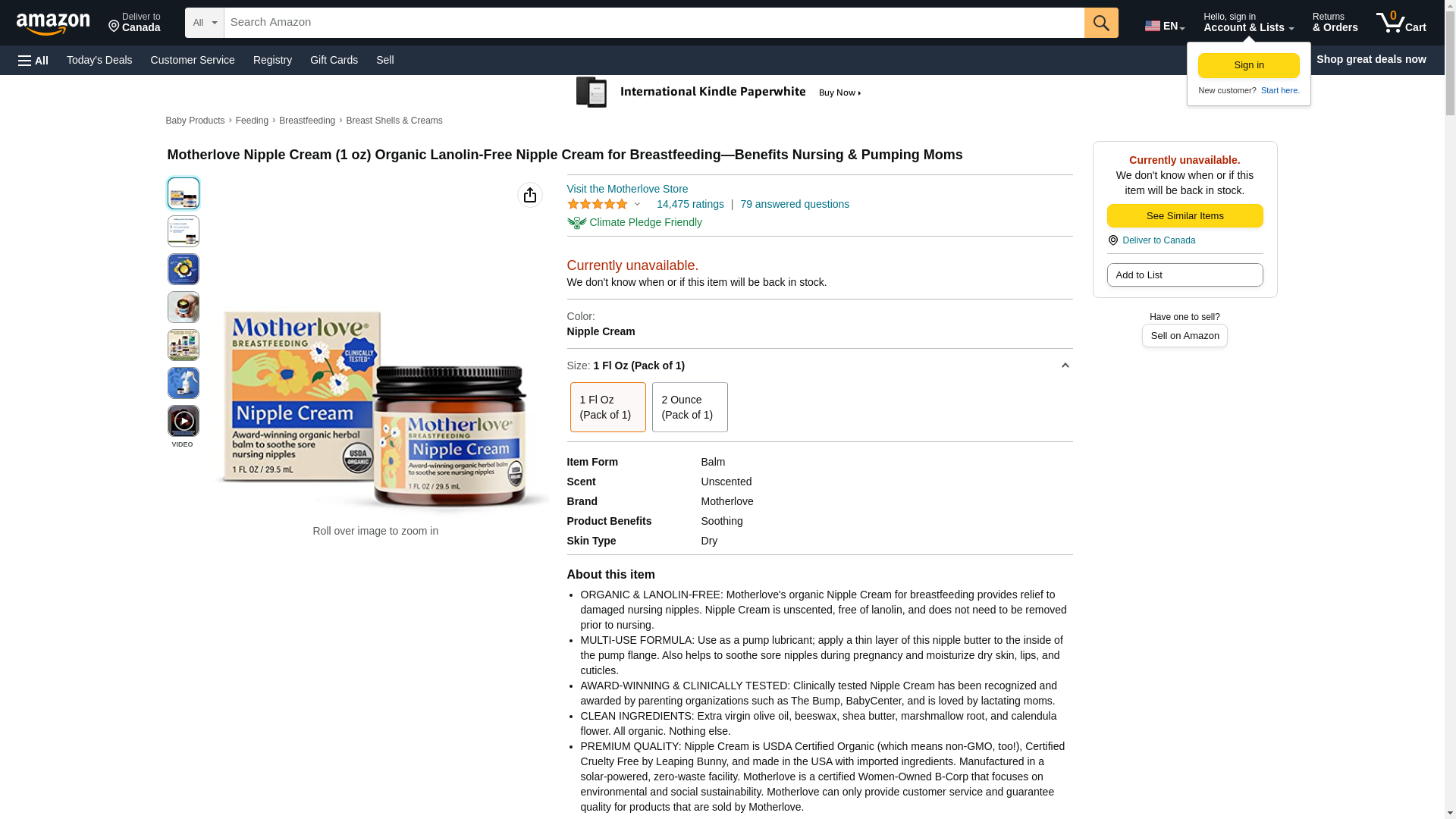
Task: Click the Climate Pledge Friendly badge
Action: click(x=635, y=223)
